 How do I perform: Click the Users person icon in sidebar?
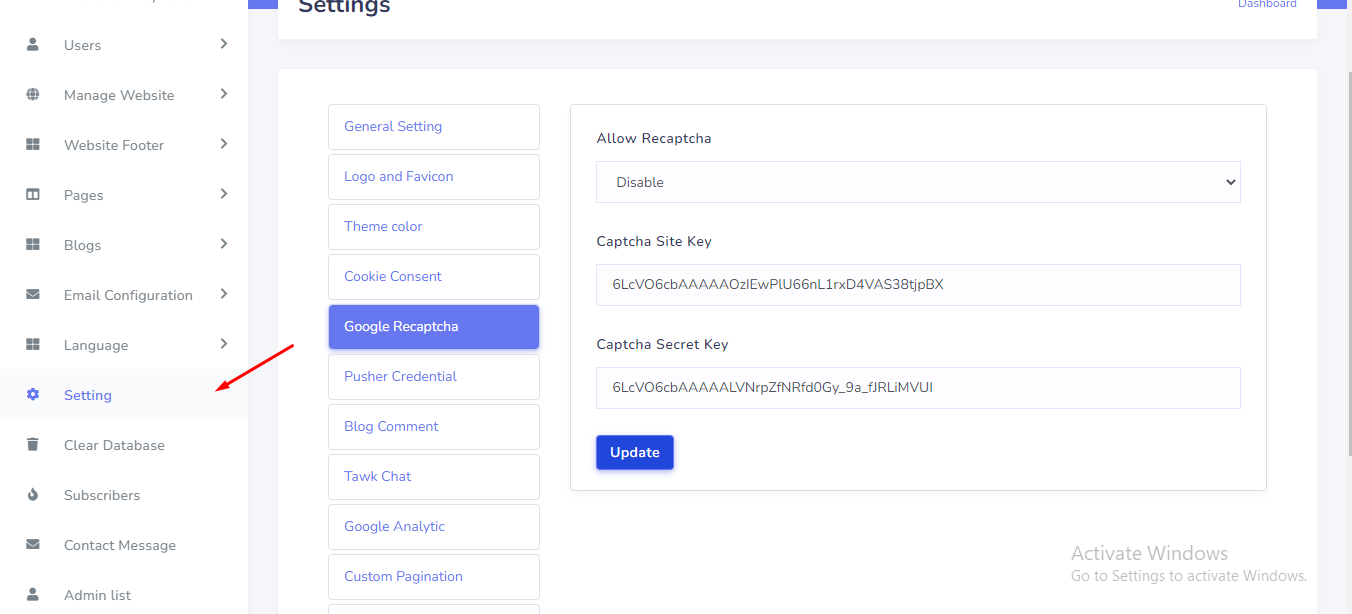click(33, 45)
